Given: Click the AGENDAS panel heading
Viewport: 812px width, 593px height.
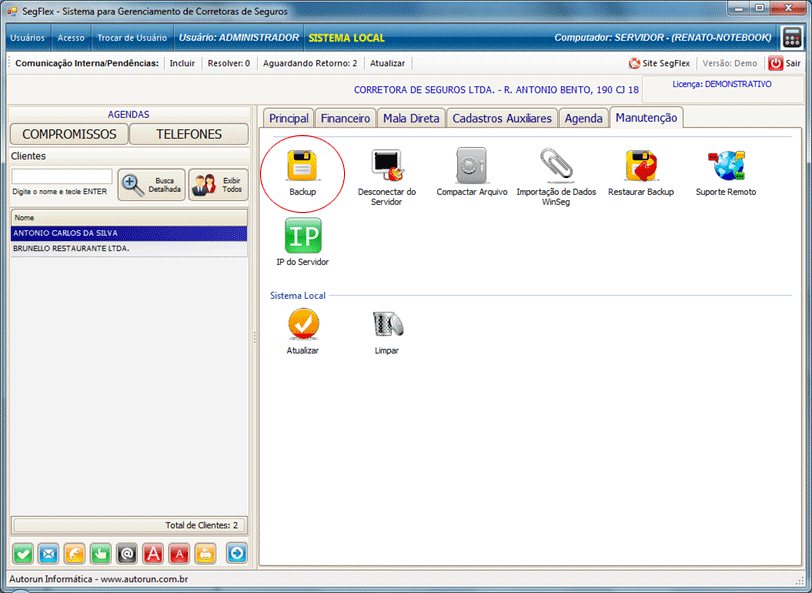Looking at the screenshot, I should tap(128, 114).
